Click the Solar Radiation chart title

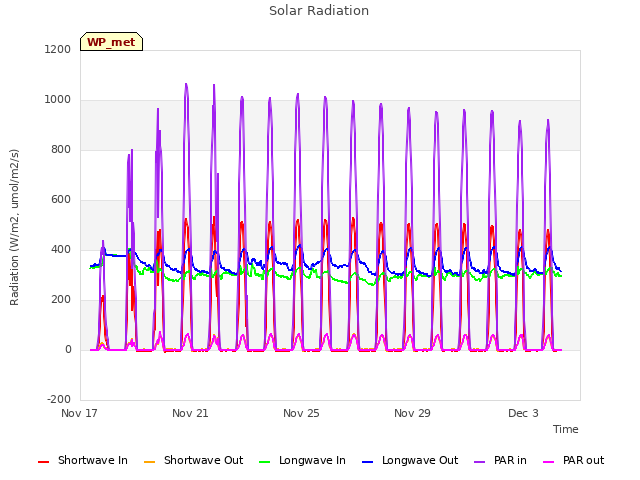pyautogui.click(x=319, y=11)
